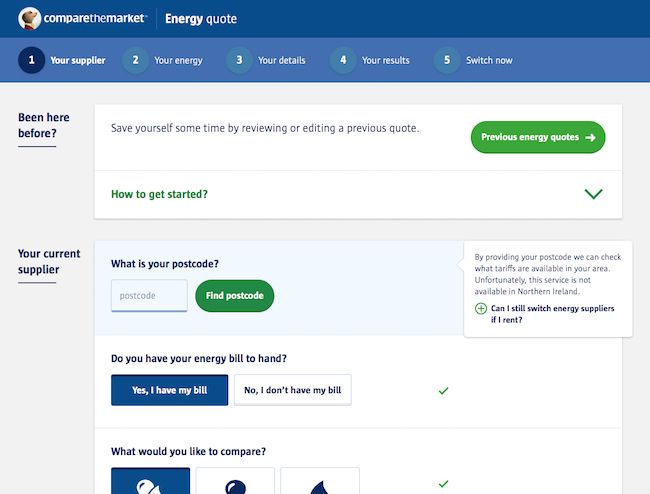The image size is (650, 494).
Task: Click the What is your postcode? label
Action: 165,264
